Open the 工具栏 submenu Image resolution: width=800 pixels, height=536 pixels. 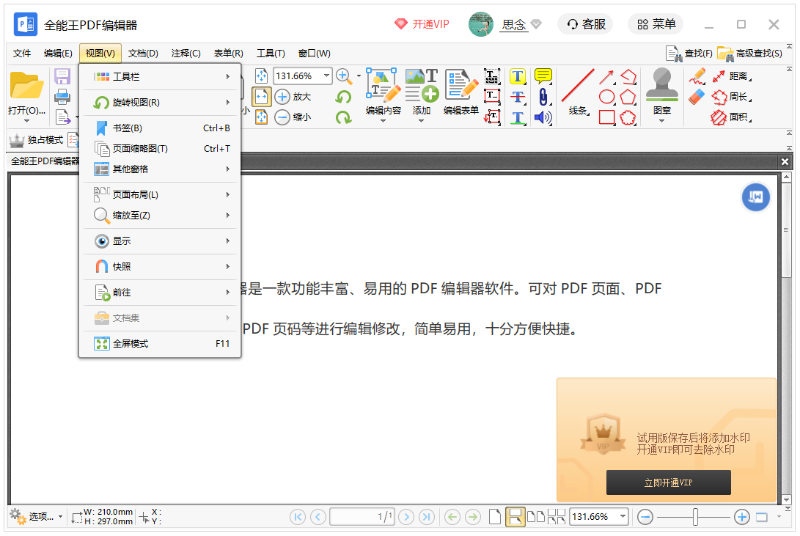coord(160,76)
